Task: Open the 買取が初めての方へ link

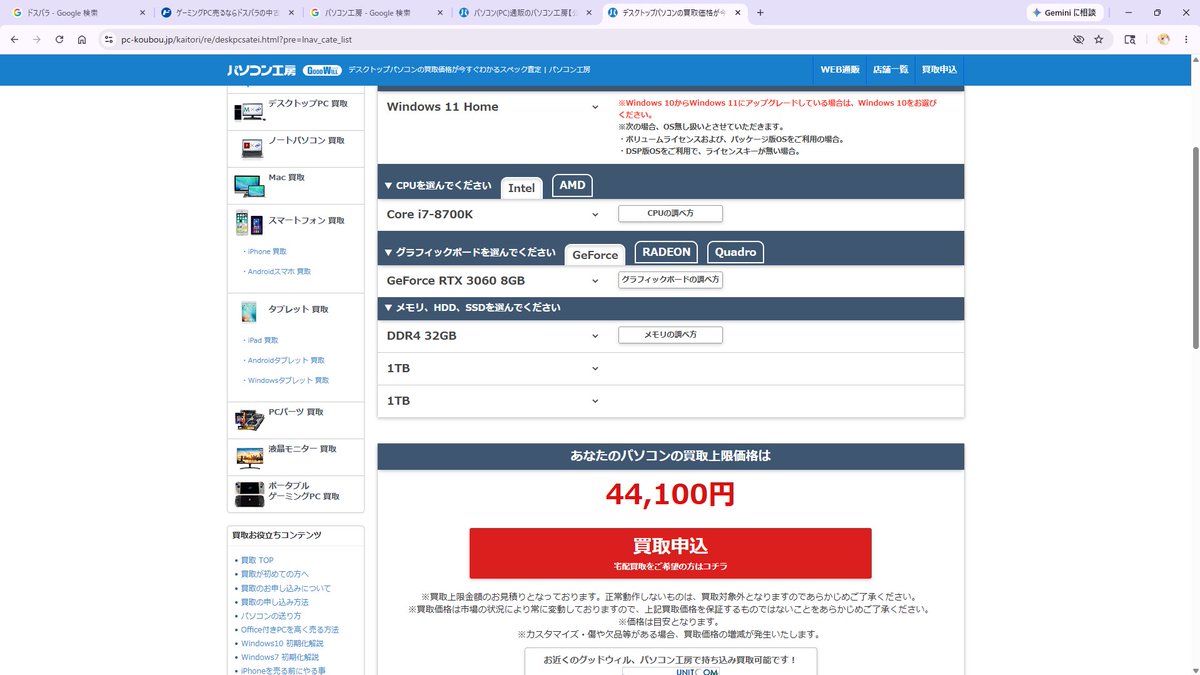Action: coord(275,574)
